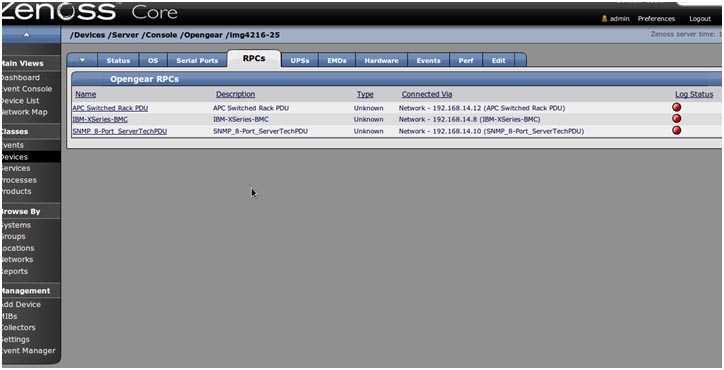This screenshot has height=370, width=724.
Task: Switch to the Status tab
Action: click(118, 61)
